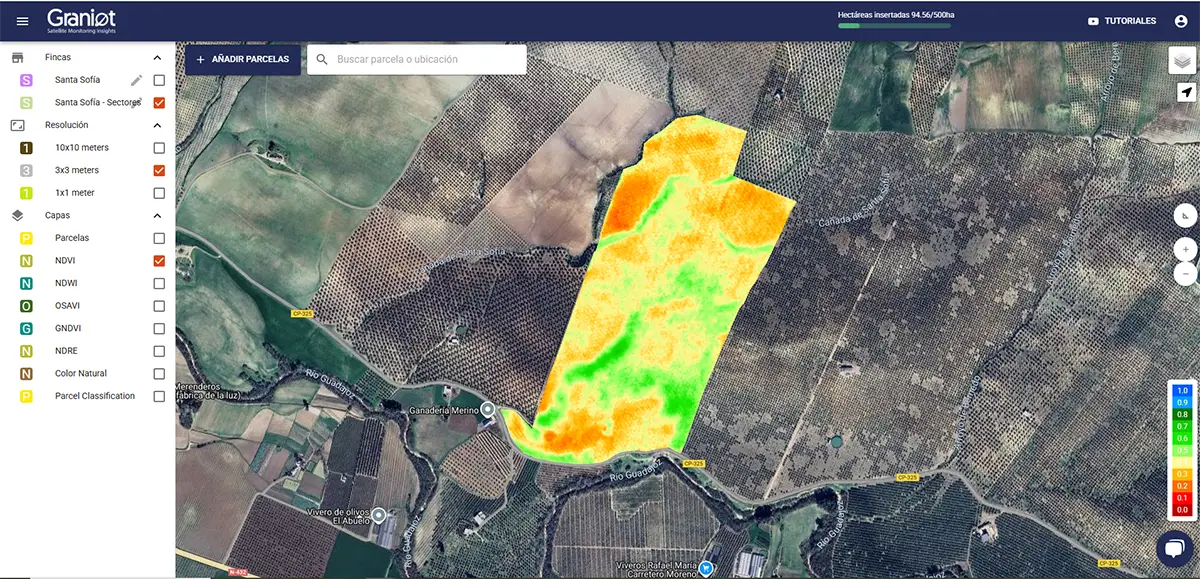The height and width of the screenshot is (579, 1200).
Task: Select the measure tool on the map
Action: point(1186,217)
